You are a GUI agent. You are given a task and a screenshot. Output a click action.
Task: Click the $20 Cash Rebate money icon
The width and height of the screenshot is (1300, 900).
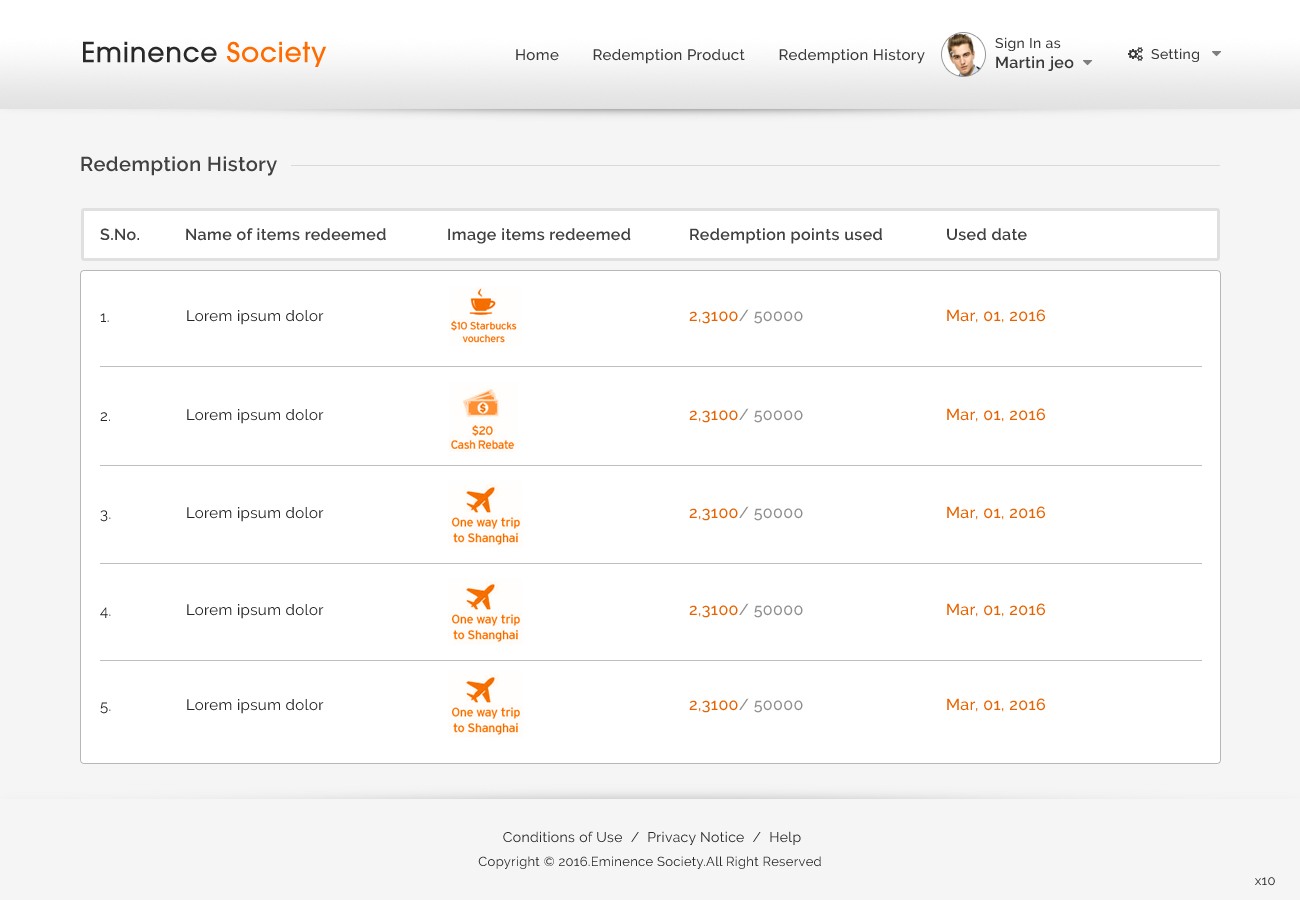481,405
